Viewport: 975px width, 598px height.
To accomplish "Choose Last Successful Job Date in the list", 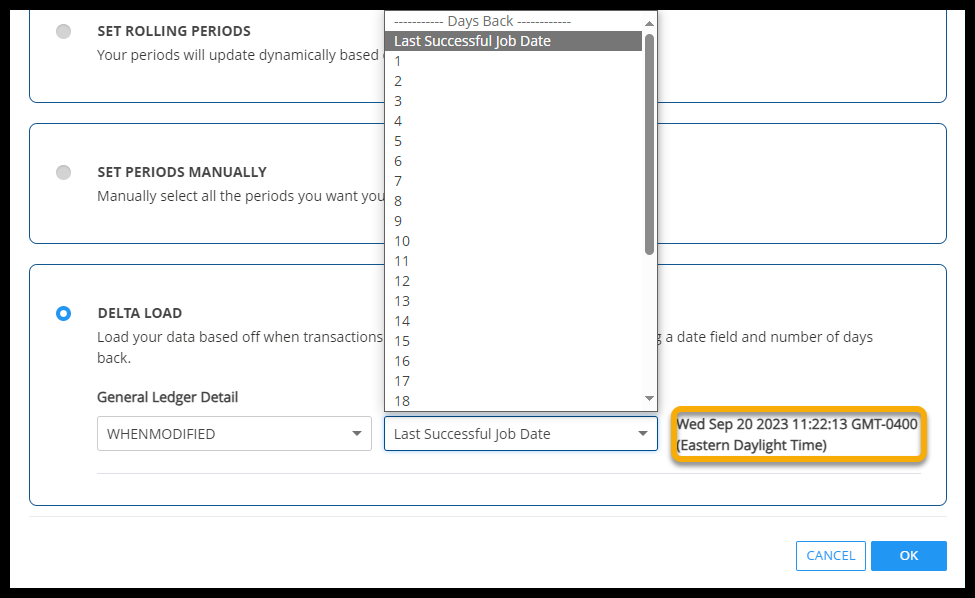I will pos(513,41).
